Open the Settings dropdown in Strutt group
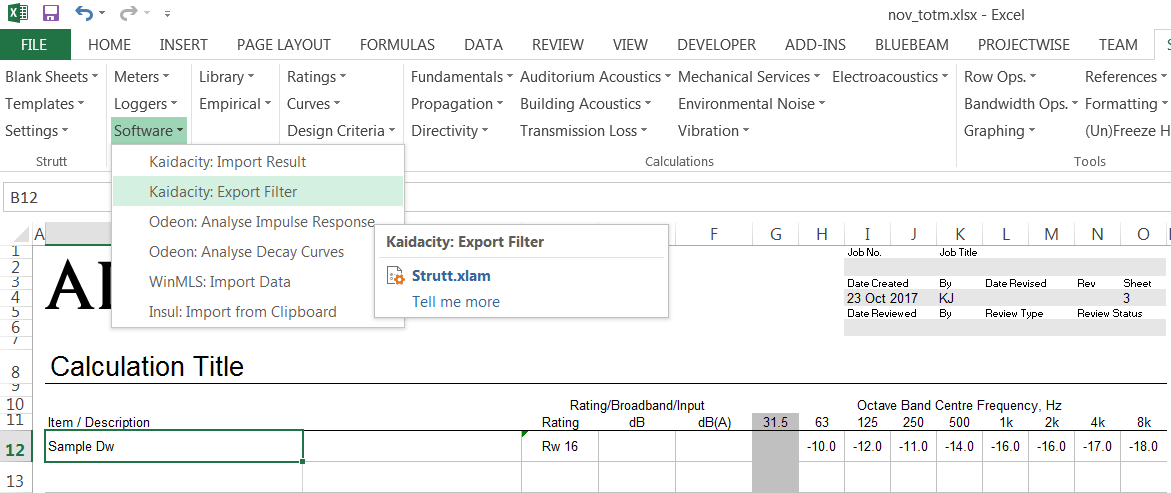Viewport: 1171px width, 493px height. tap(37, 131)
